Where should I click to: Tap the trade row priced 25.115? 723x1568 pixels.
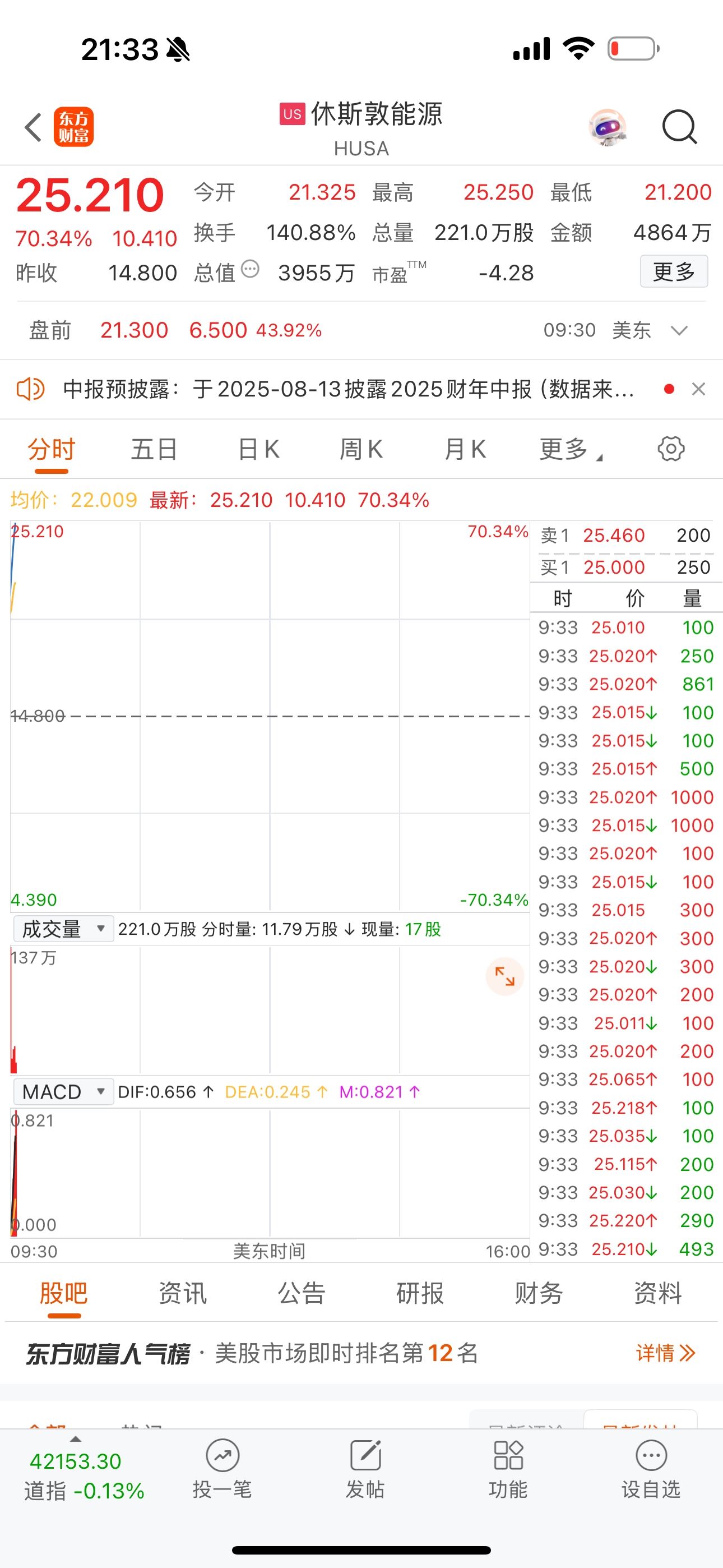pos(625,1164)
